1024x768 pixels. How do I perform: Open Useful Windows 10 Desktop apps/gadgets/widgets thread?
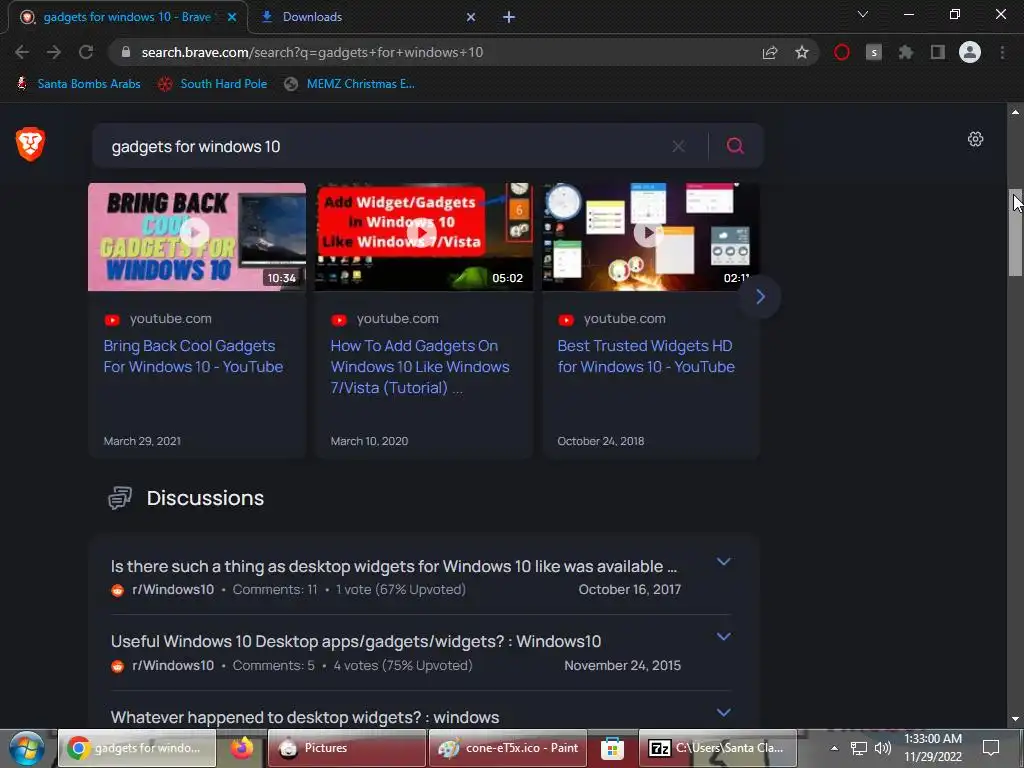[356, 641]
